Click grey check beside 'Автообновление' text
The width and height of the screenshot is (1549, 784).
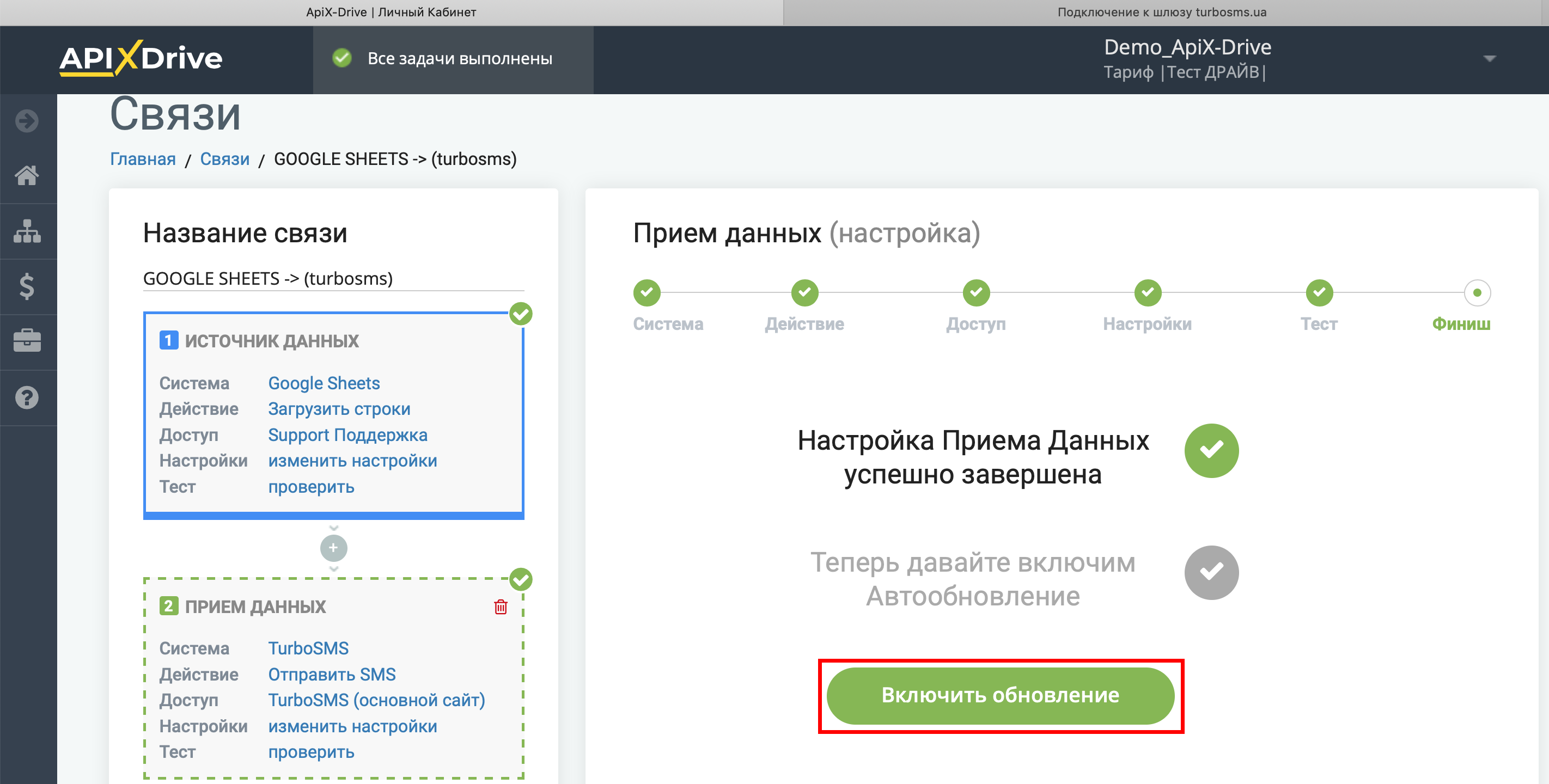point(1211,572)
